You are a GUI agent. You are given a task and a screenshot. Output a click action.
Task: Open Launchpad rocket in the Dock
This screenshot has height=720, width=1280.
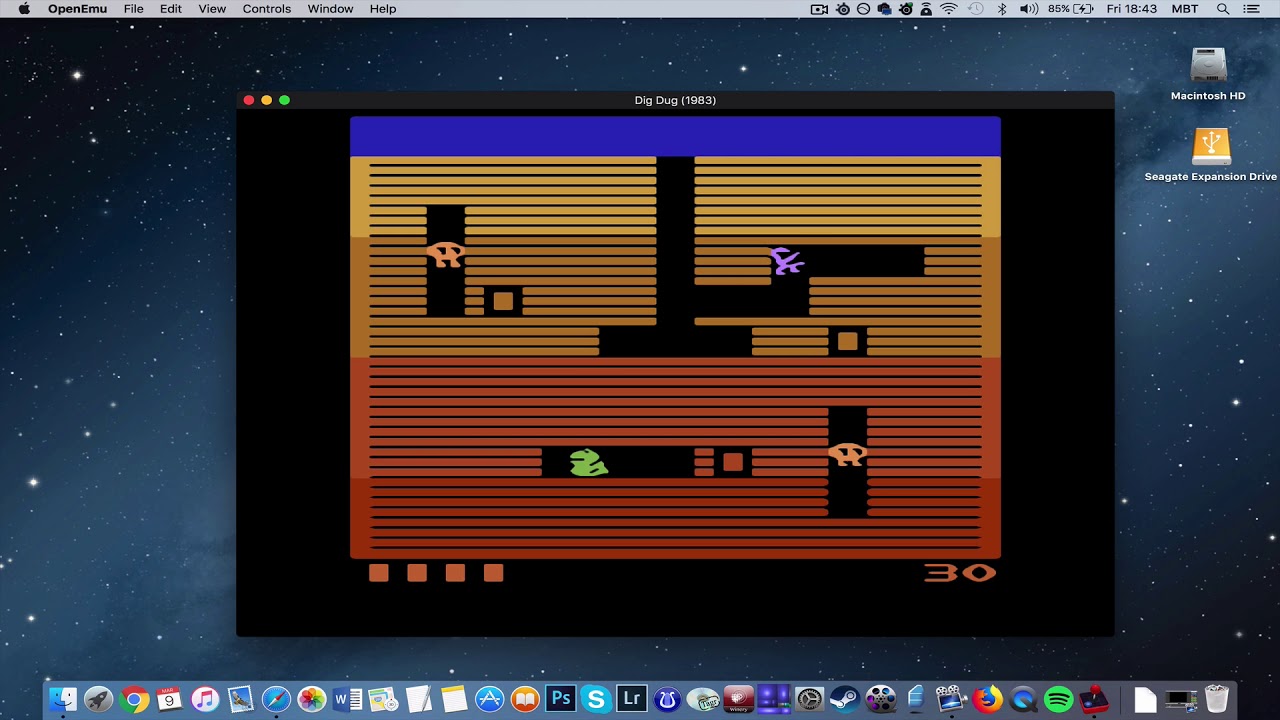coord(98,699)
